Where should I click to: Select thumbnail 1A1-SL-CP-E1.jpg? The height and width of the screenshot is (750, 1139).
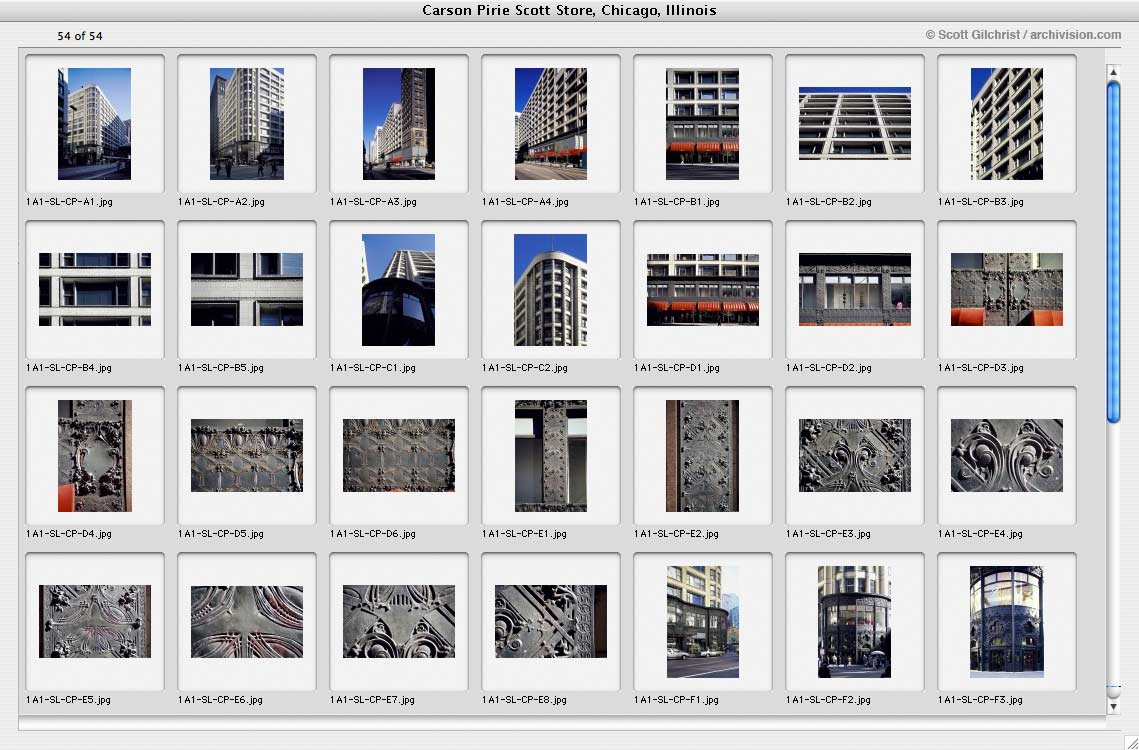point(551,456)
